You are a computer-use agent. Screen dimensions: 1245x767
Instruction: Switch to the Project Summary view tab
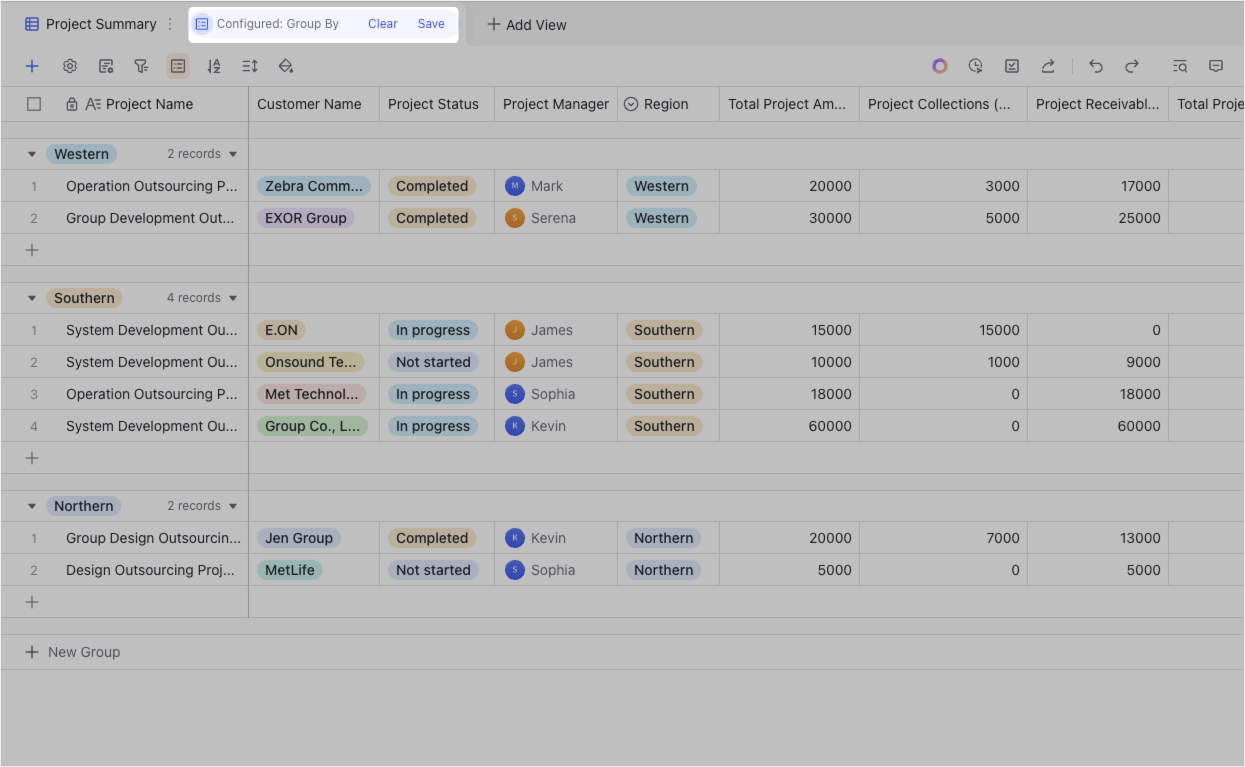point(91,24)
